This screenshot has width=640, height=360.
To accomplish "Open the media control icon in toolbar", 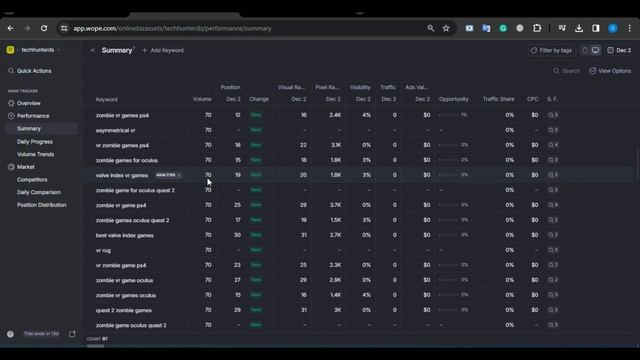I will tap(562, 28).
